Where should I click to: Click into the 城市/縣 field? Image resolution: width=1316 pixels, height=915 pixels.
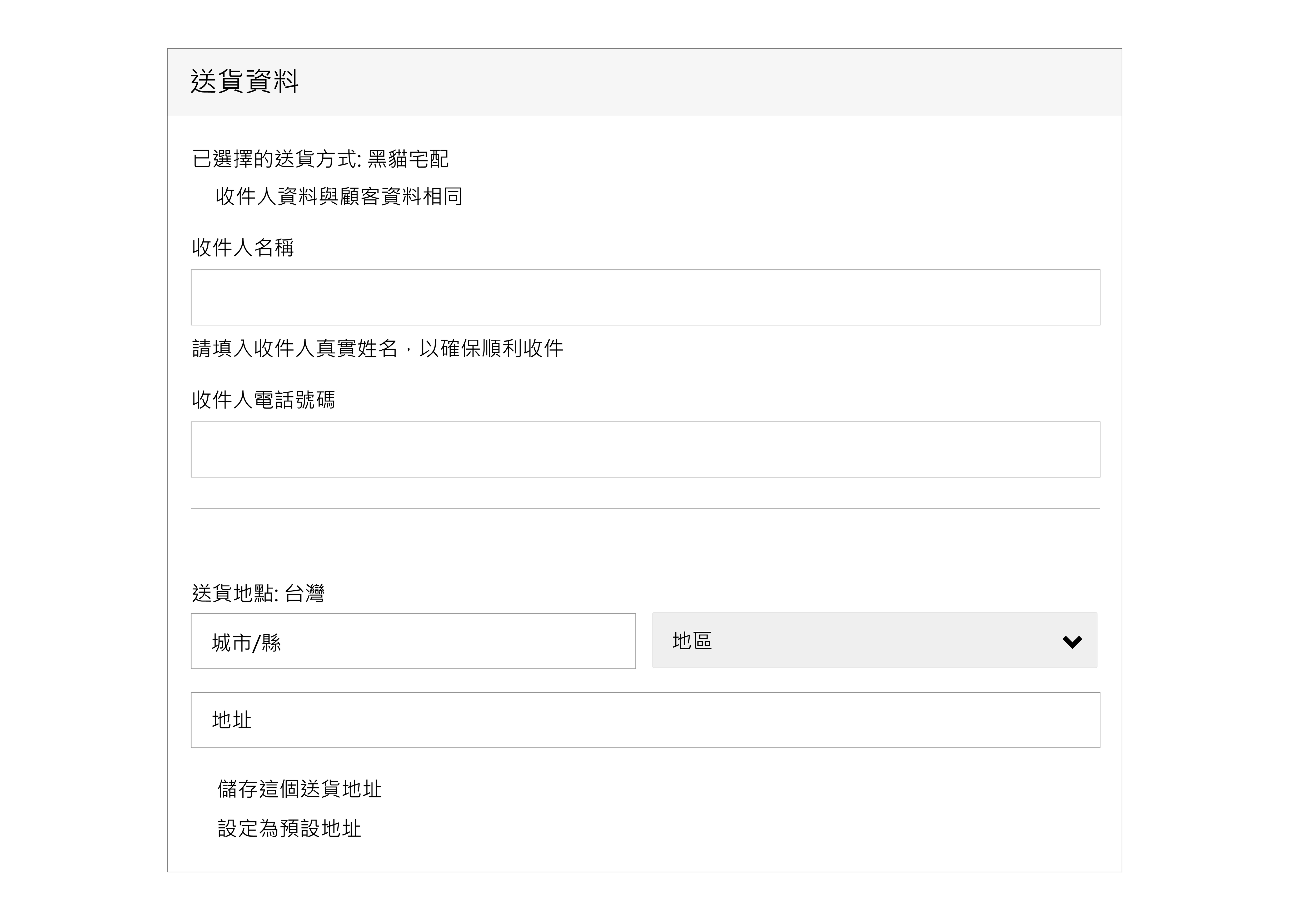click(413, 641)
